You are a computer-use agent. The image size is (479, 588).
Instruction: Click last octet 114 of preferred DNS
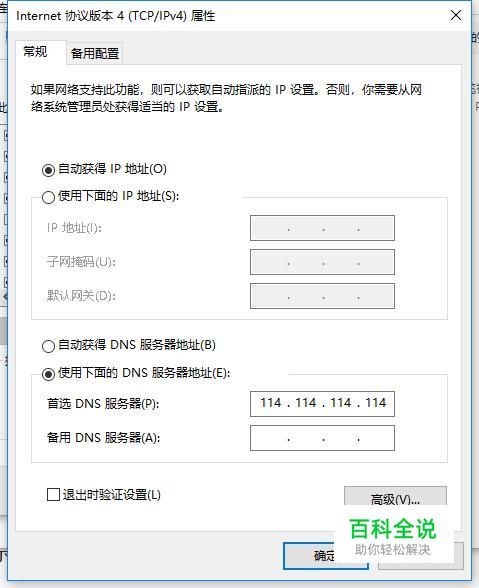coord(375,403)
